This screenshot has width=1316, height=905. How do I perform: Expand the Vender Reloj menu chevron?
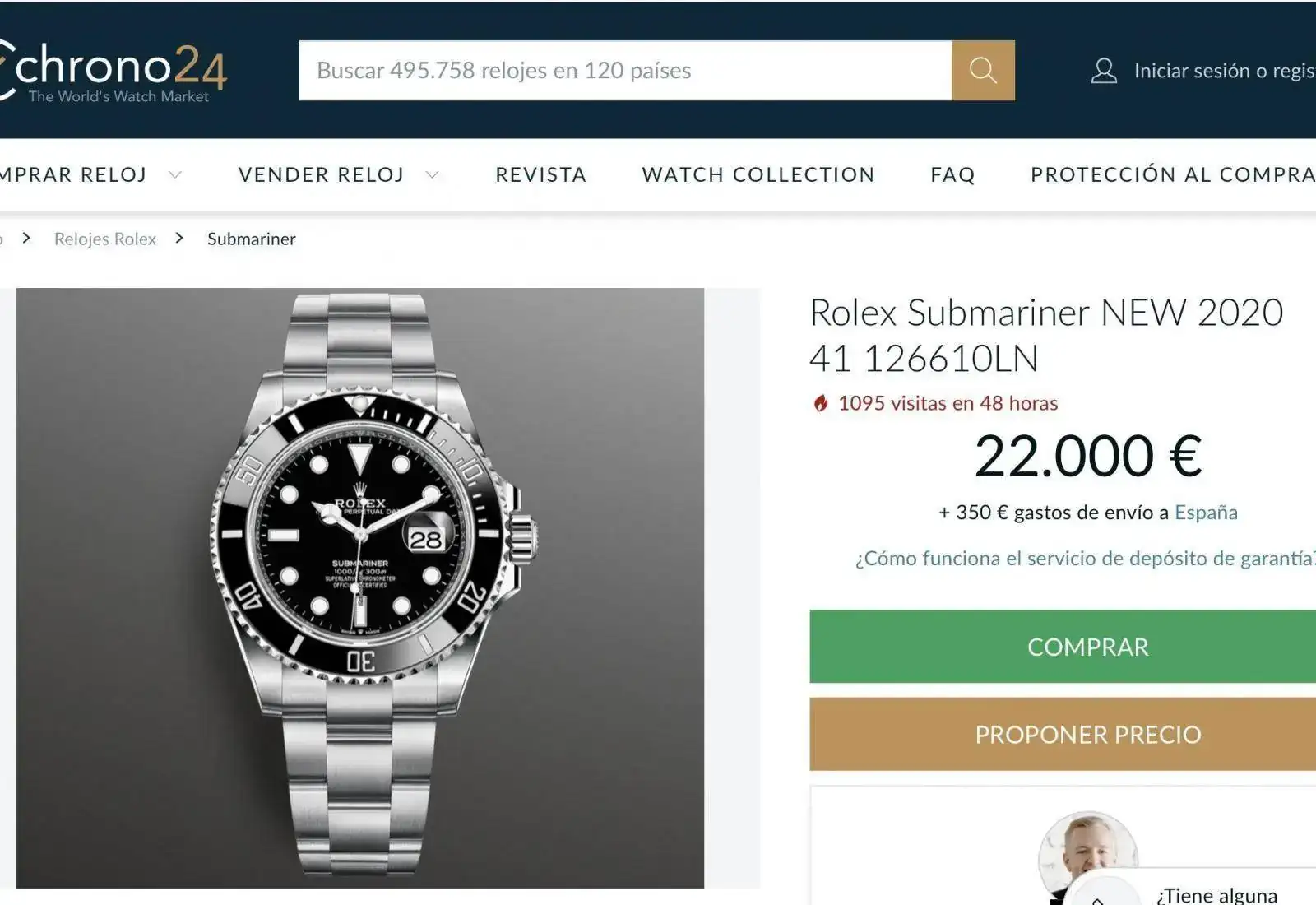pyautogui.click(x=432, y=174)
